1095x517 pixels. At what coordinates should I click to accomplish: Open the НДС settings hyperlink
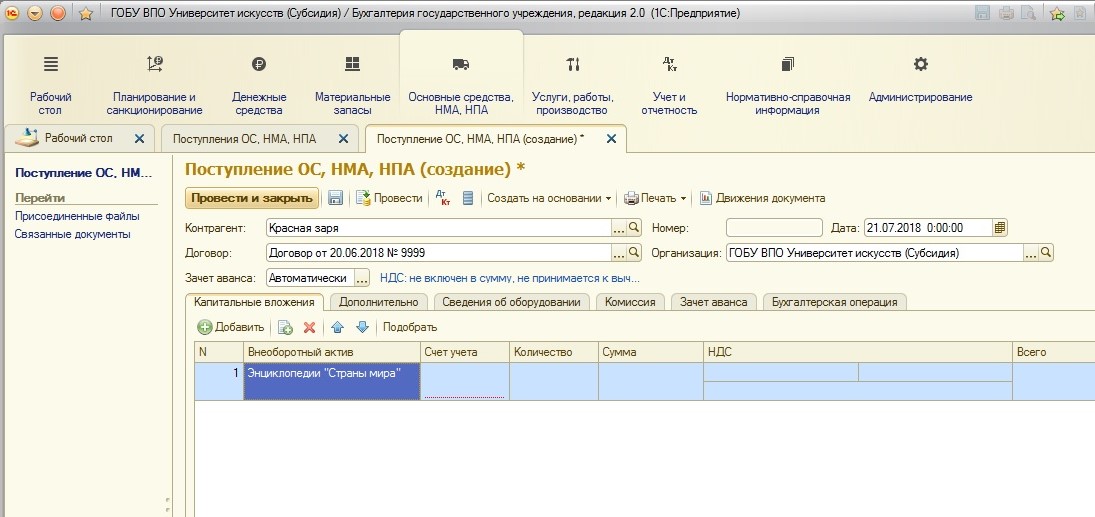pos(509,278)
